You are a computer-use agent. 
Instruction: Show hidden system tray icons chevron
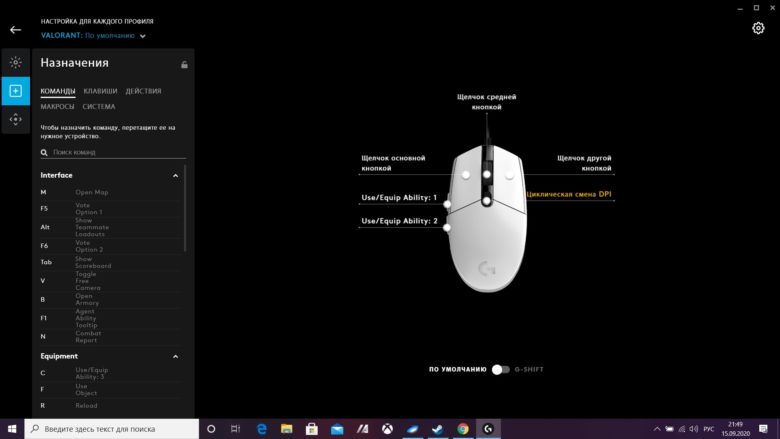(657, 429)
